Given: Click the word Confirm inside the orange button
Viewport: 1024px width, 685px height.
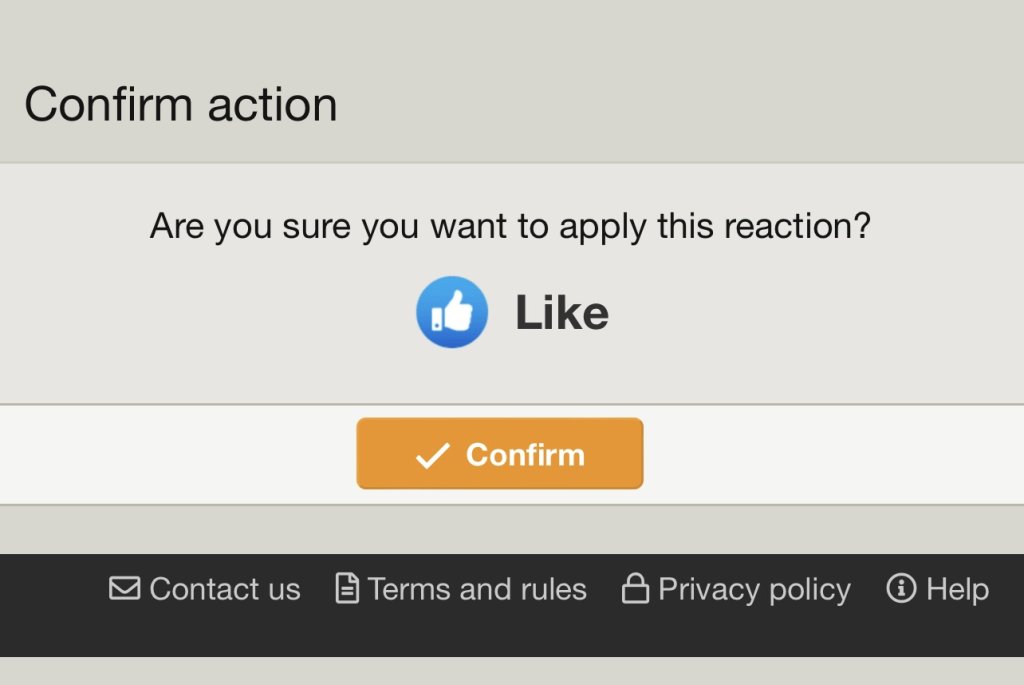Looking at the screenshot, I should [x=525, y=455].
